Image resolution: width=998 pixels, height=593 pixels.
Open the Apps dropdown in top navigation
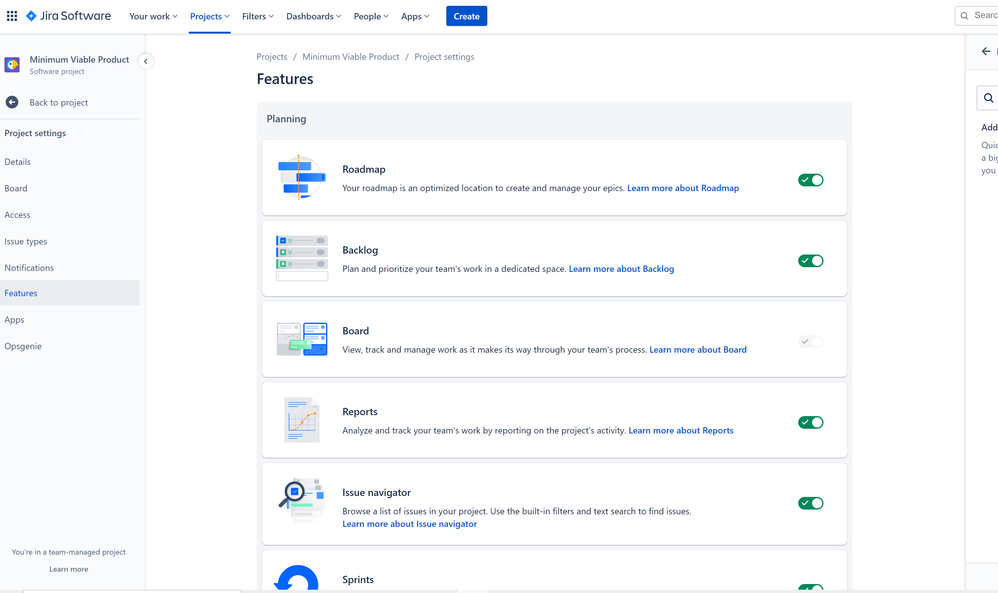(415, 17)
